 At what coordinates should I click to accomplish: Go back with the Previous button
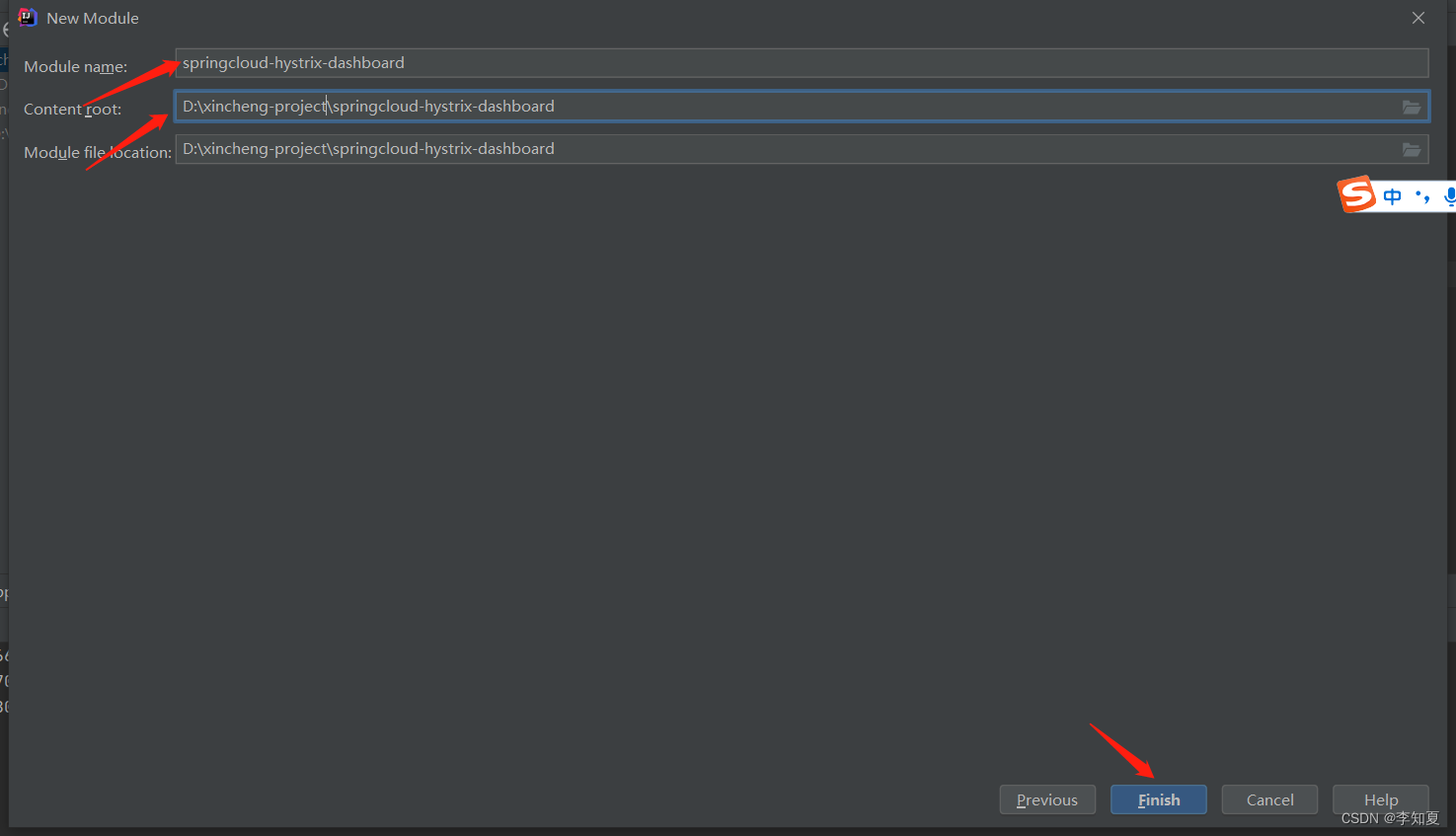click(1047, 799)
